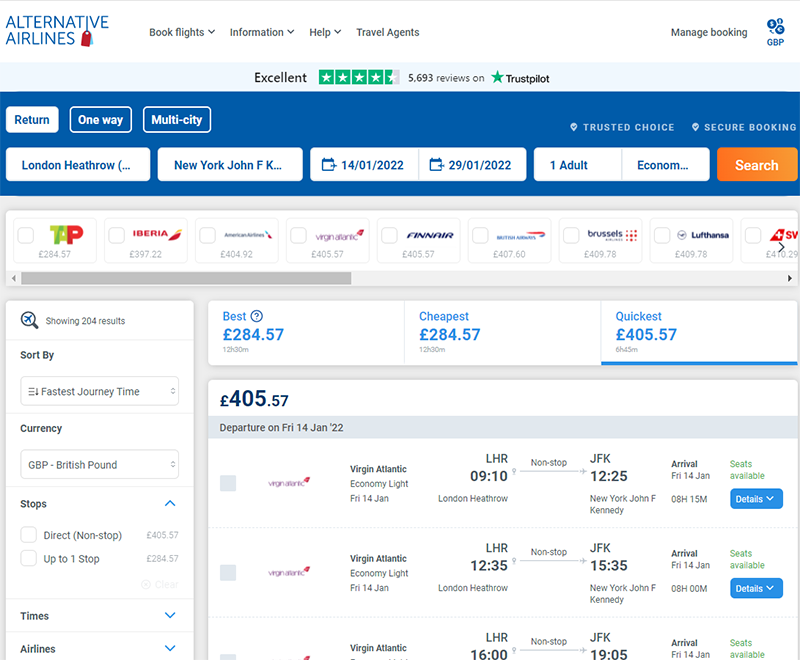Click the American Airlines logo
Screen dimensions: 800x660
pos(248,235)
